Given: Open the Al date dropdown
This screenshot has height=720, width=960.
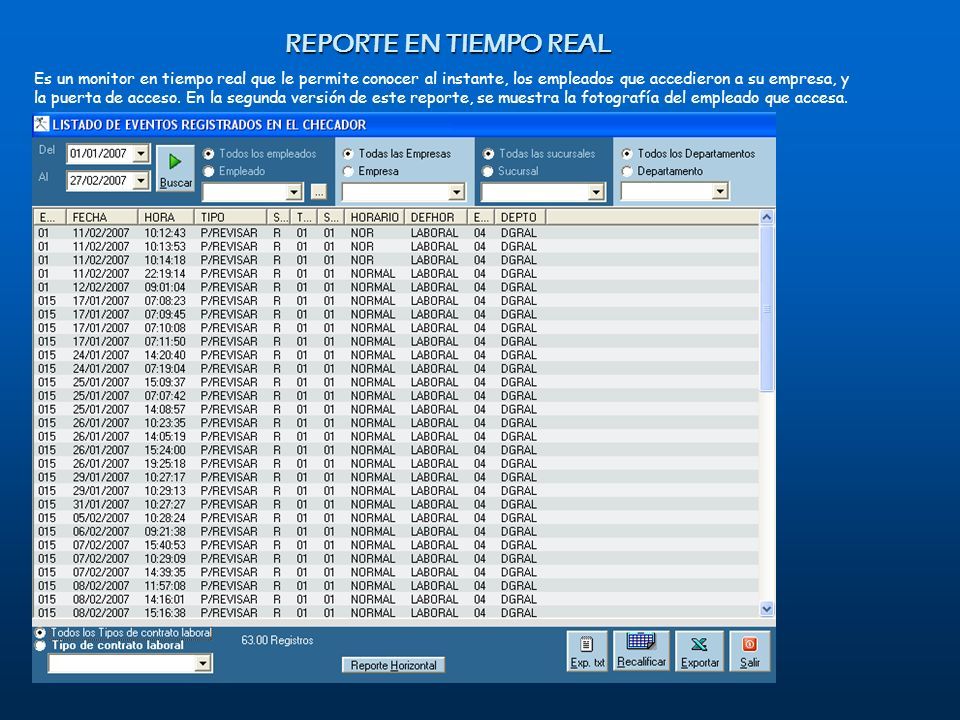Looking at the screenshot, I should tap(141, 181).
